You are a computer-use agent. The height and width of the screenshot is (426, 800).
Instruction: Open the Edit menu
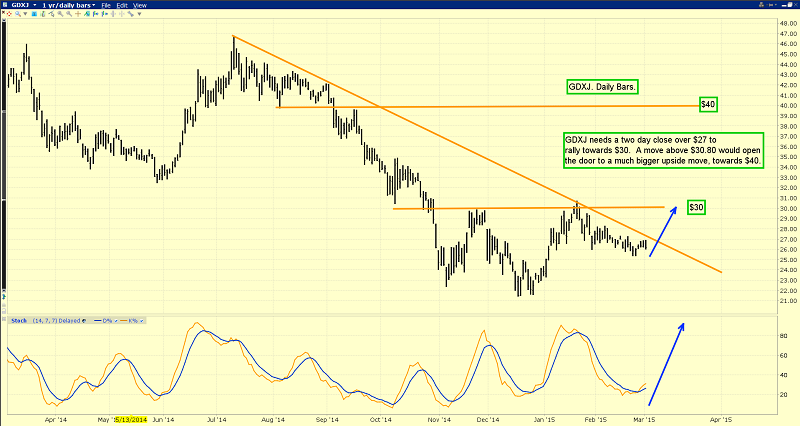122,5
